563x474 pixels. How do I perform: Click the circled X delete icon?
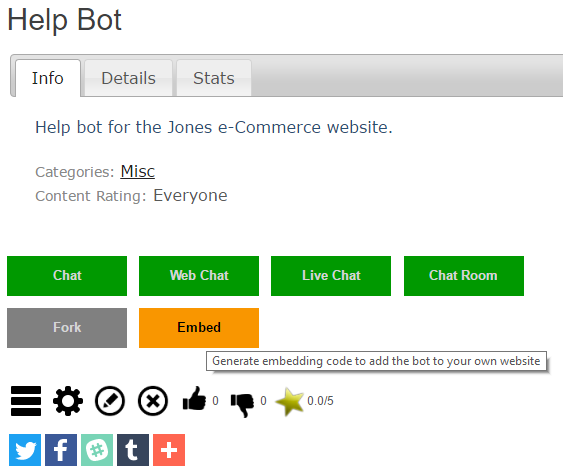pos(153,401)
